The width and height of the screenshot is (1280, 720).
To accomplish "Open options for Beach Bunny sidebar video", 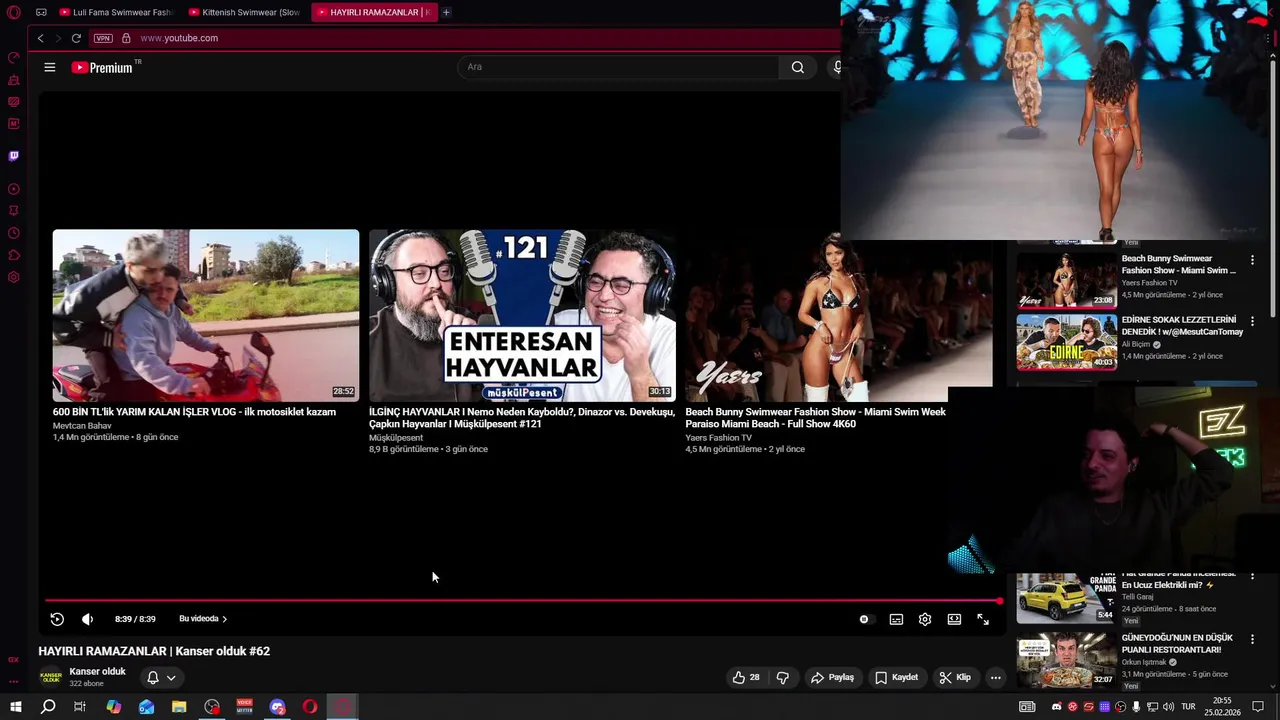I will (1252, 260).
